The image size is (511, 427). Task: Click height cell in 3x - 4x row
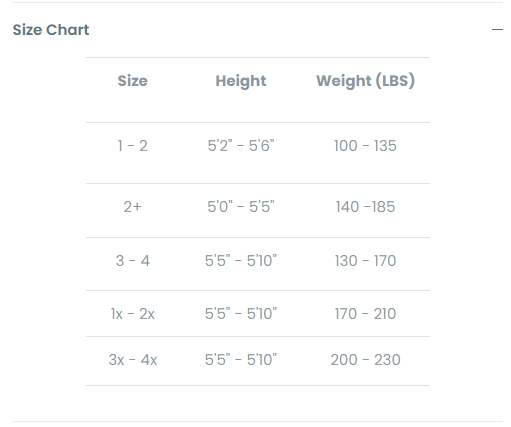[241, 360]
